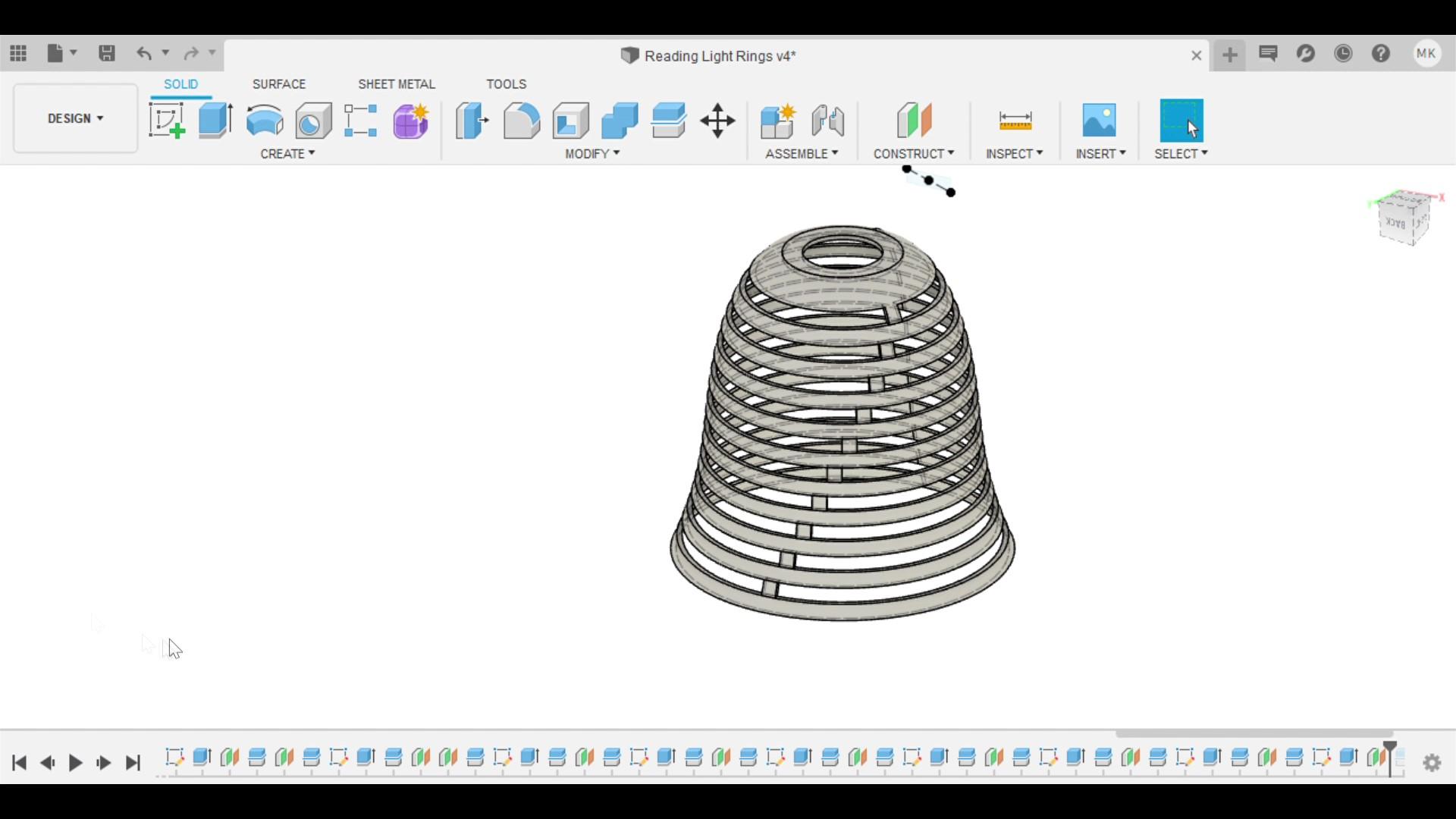Select the Revolve tool icon

[265, 121]
